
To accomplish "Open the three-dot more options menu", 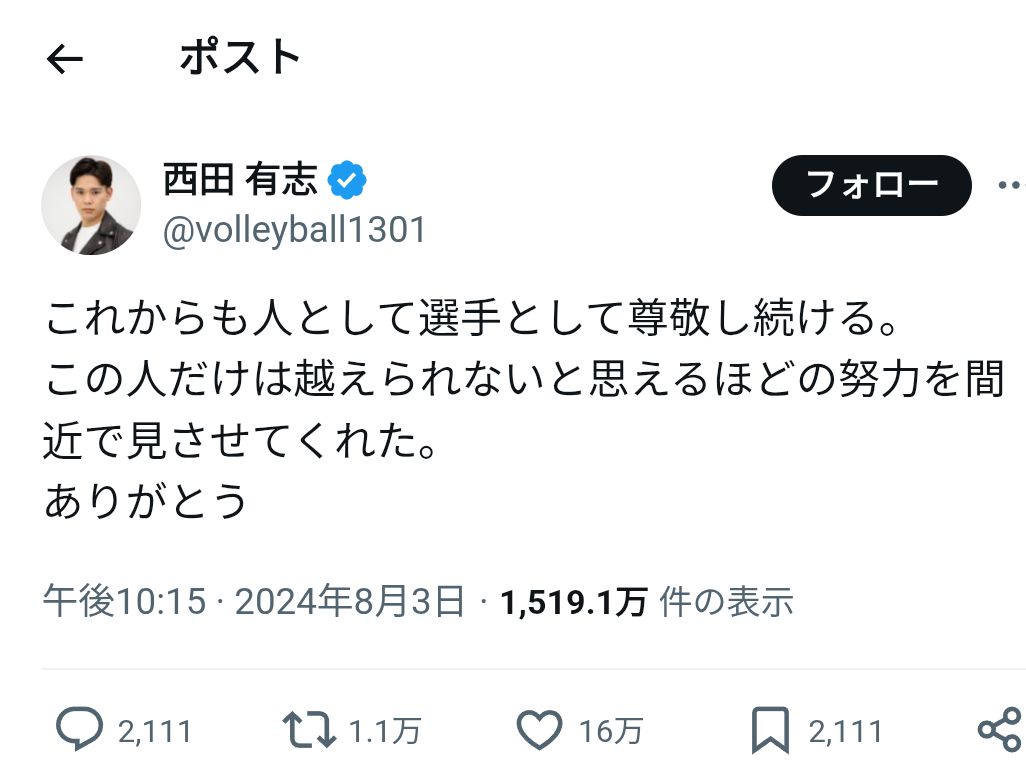I will pos(1010,185).
